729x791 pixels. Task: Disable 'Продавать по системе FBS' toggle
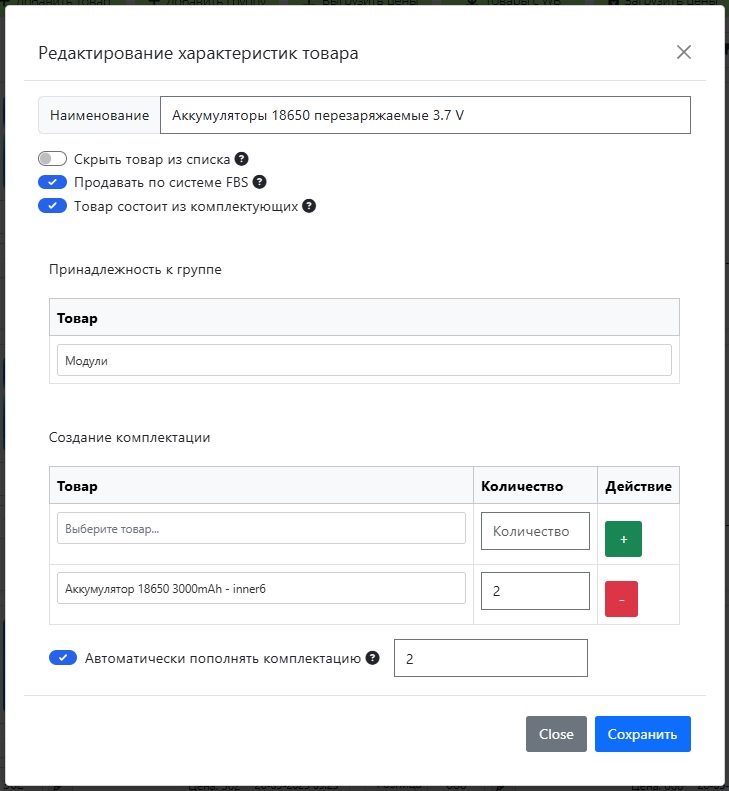[x=52, y=182]
